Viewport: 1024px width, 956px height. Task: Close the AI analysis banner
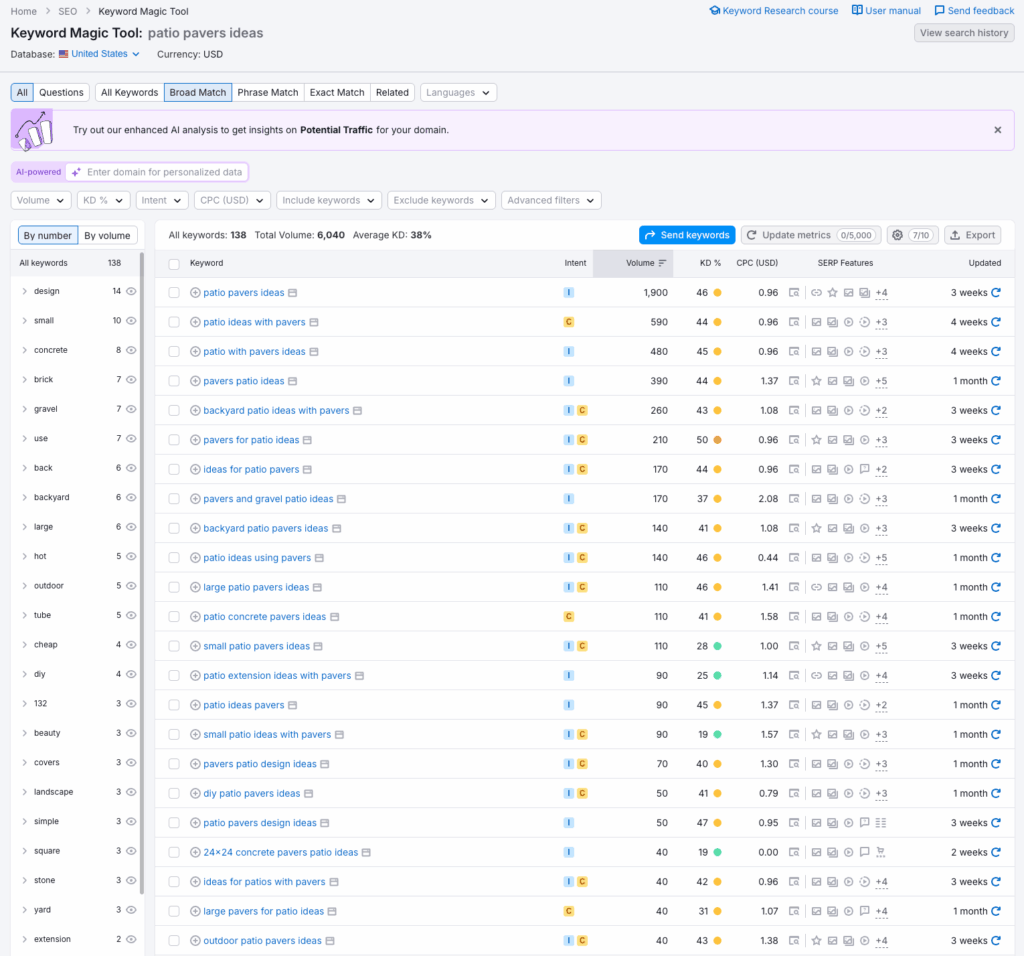(997, 130)
